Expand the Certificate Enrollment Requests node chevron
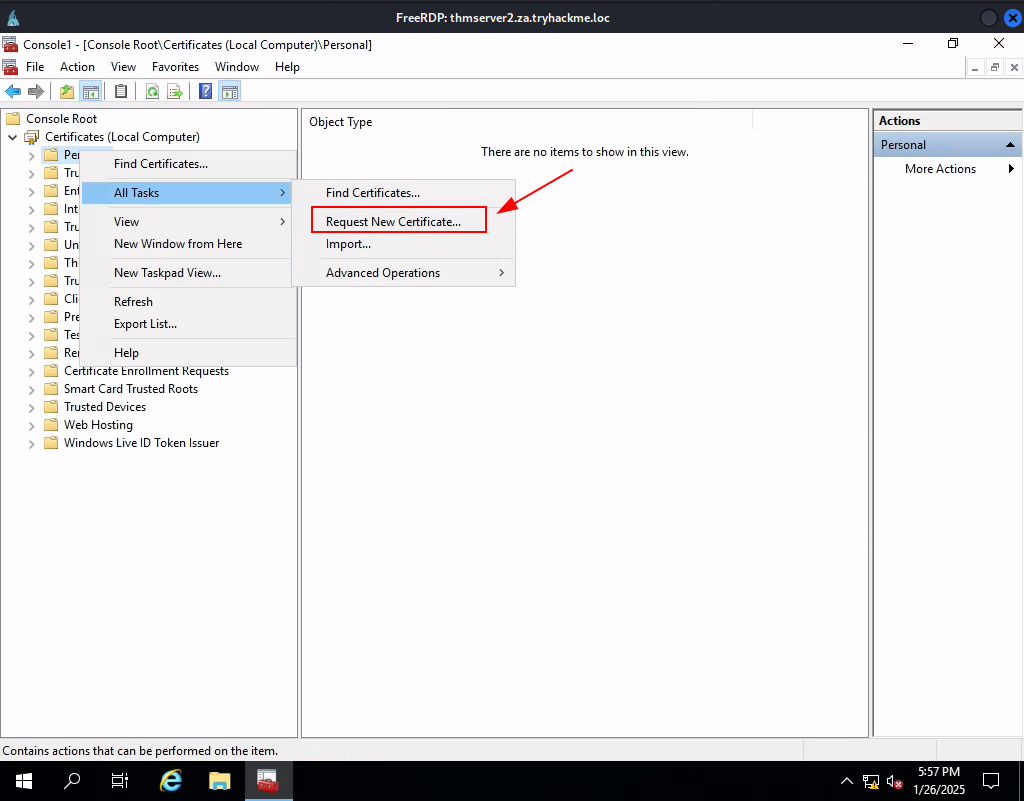The image size is (1024, 801). [x=31, y=371]
